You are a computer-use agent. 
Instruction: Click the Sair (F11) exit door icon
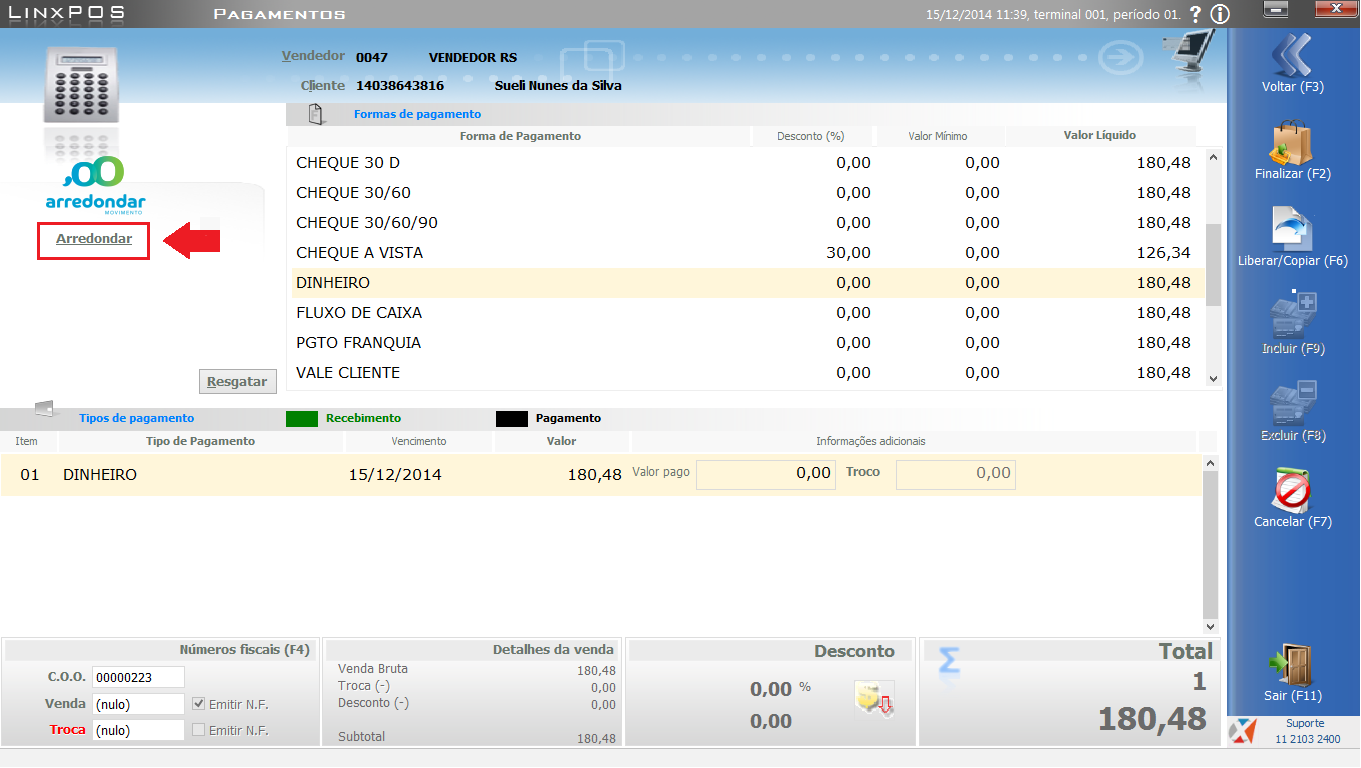click(x=1292, y=666)
